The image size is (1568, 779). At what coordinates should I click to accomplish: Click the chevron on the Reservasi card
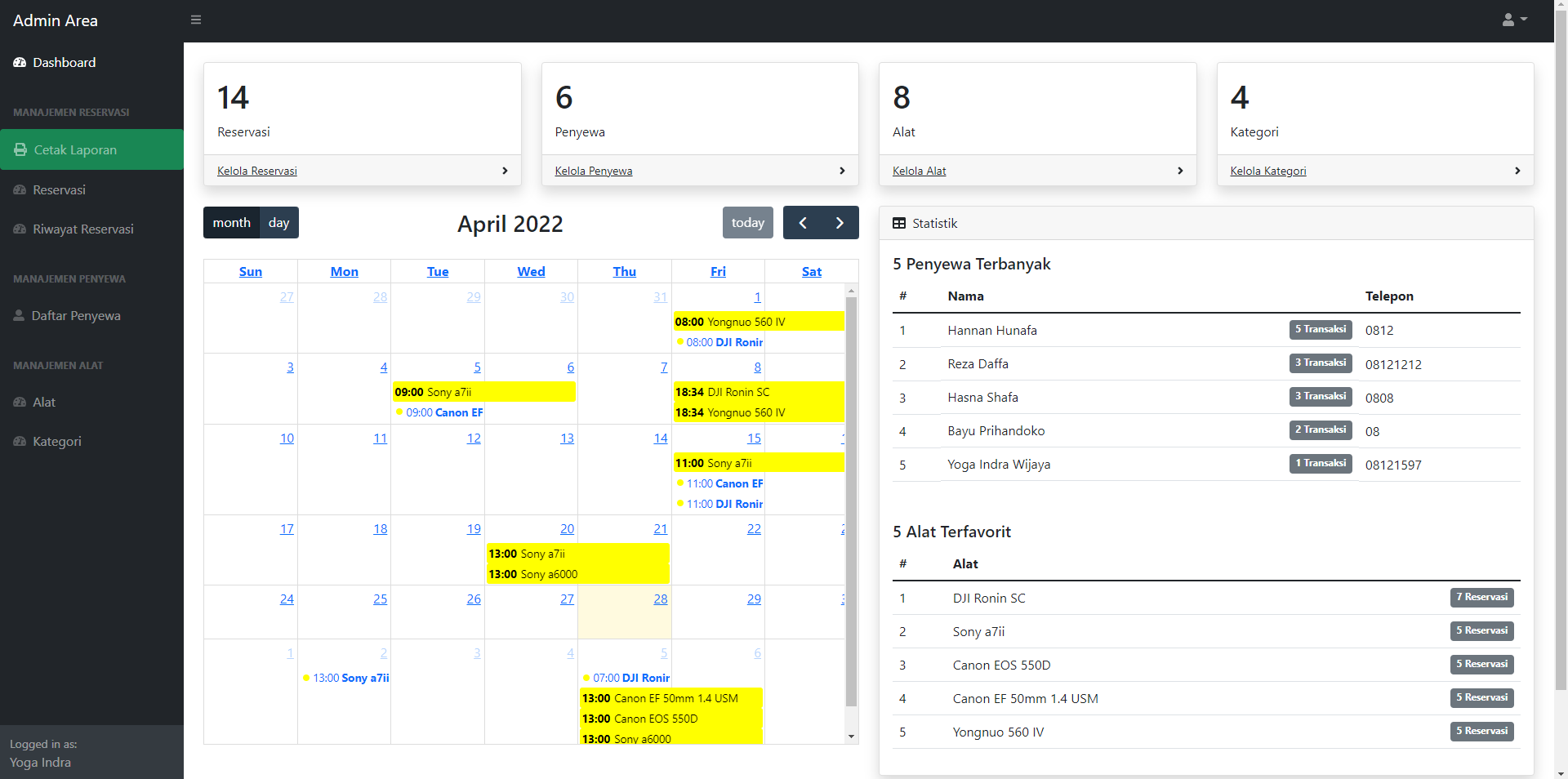tap(505, 171)
